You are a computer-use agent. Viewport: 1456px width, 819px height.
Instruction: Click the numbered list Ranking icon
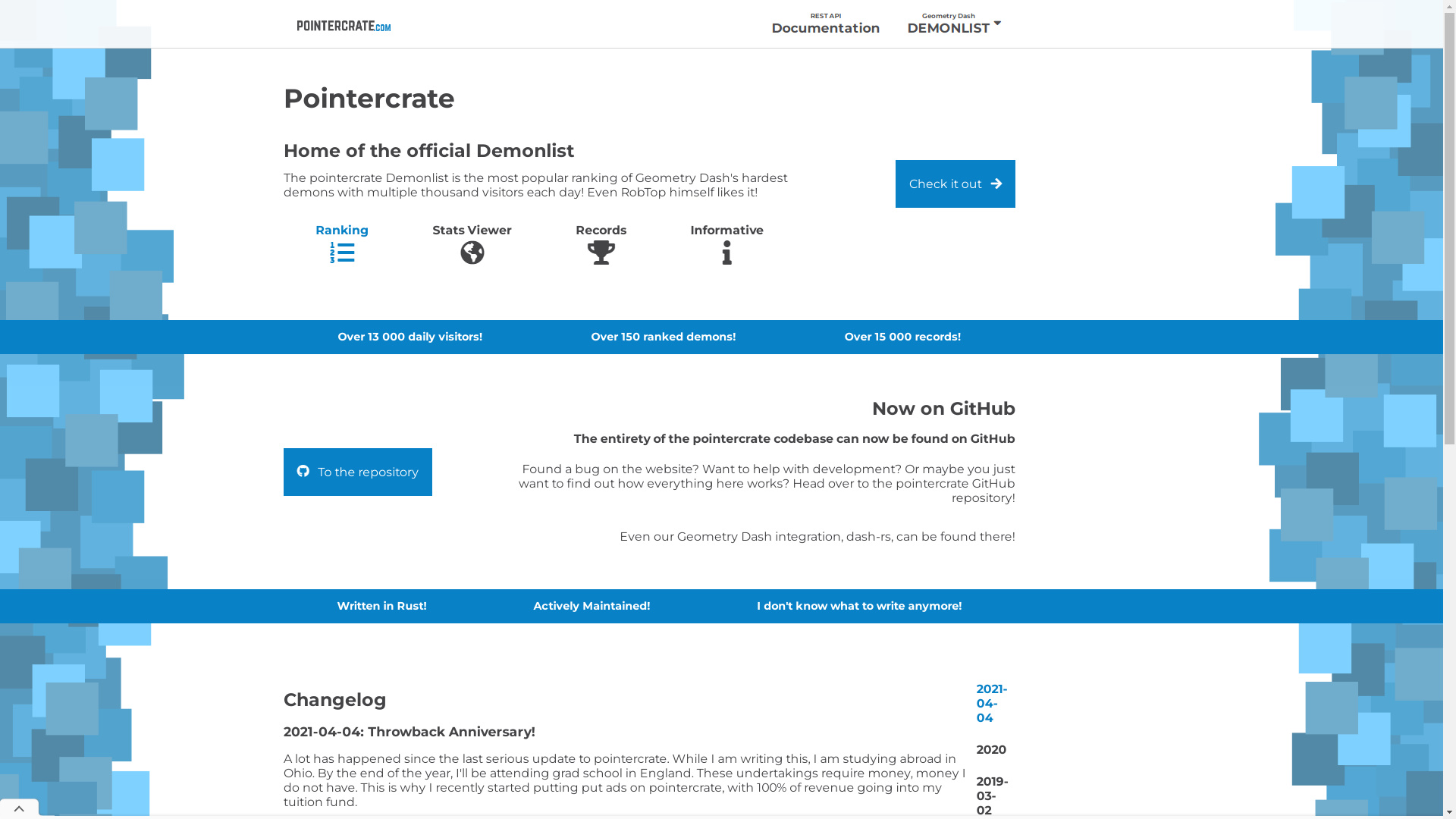(x=342, y=253)
